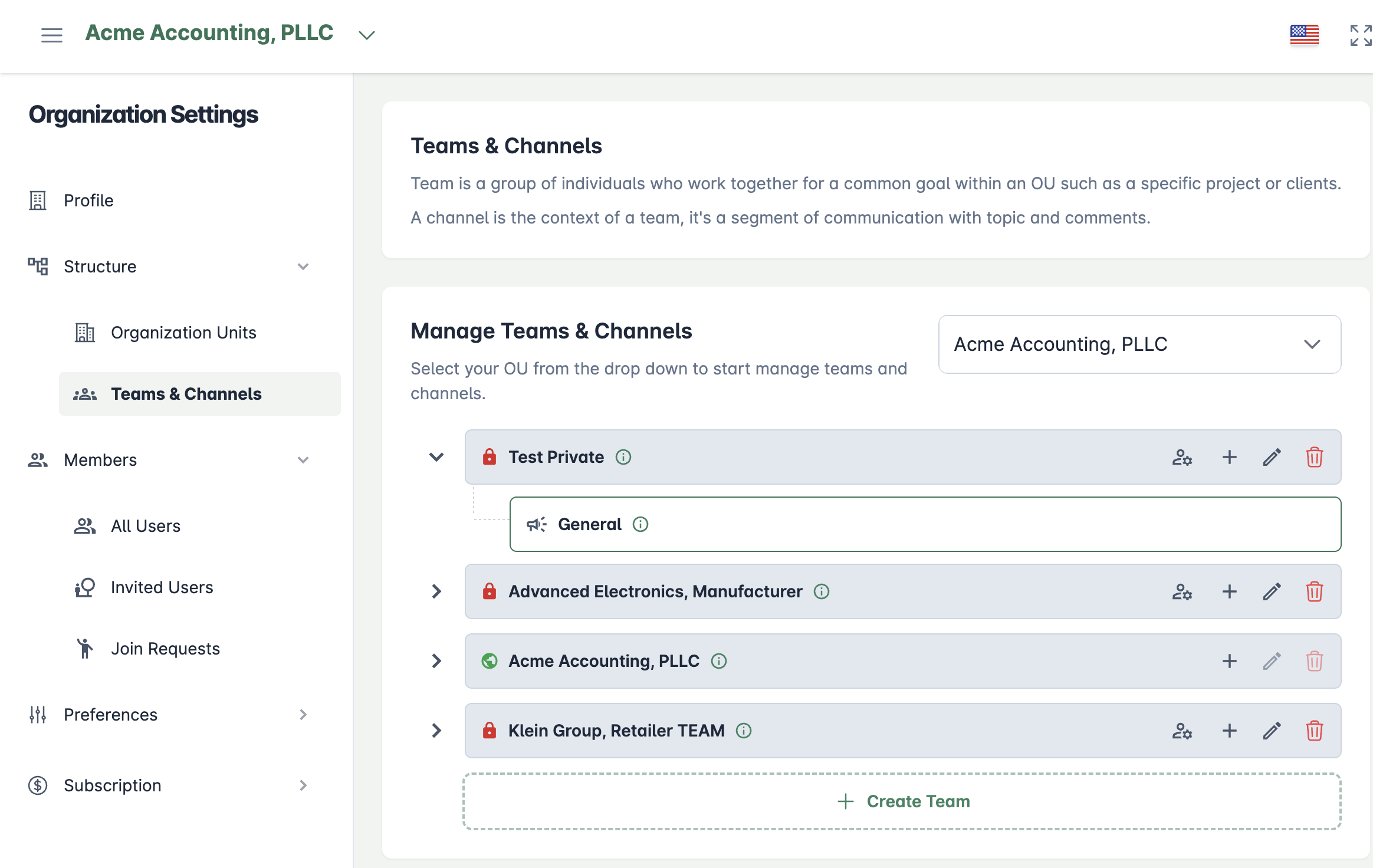Expand the Advanced Electronics, Manufacturer team
The width and height of the screenshot is (1373, 868).
point(436,591)
